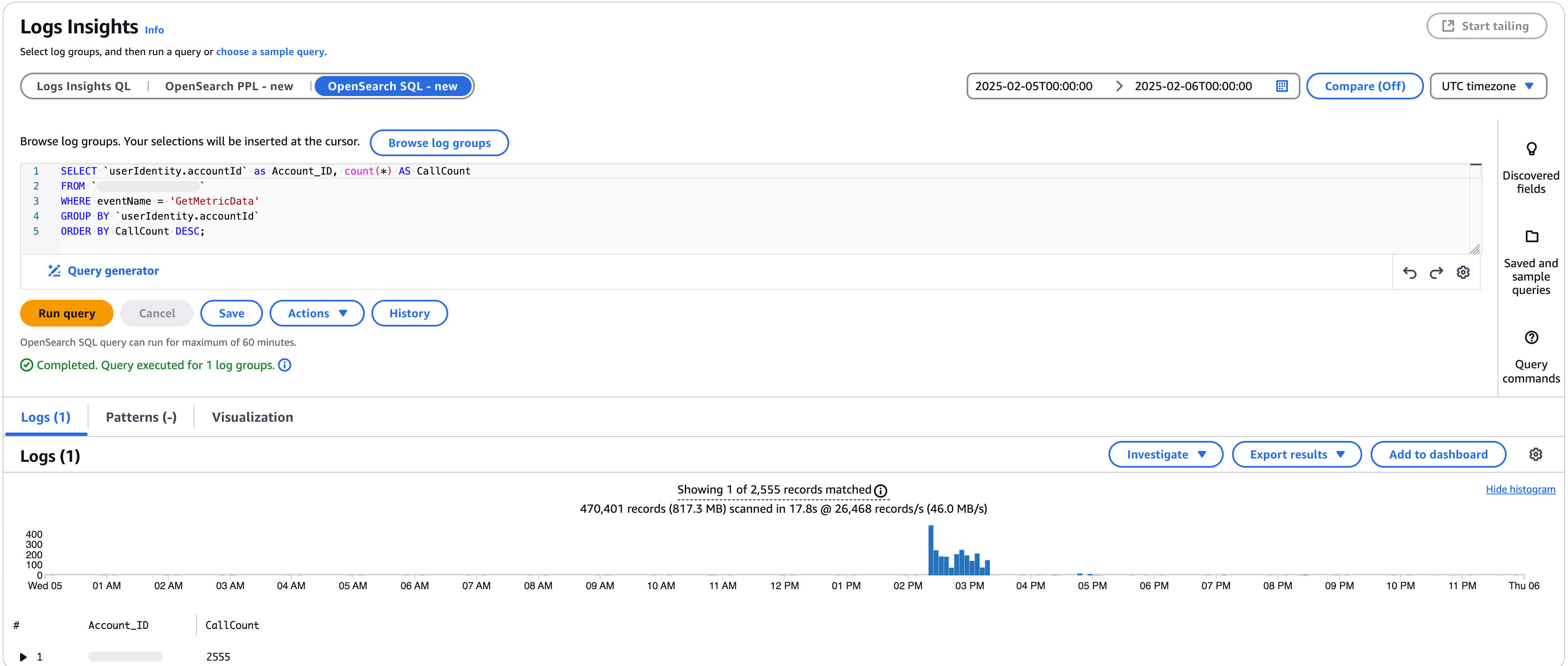1568x666 pixels.
Task: Toggle Compare (Off) button
Action: click(x=1364, y=86)
